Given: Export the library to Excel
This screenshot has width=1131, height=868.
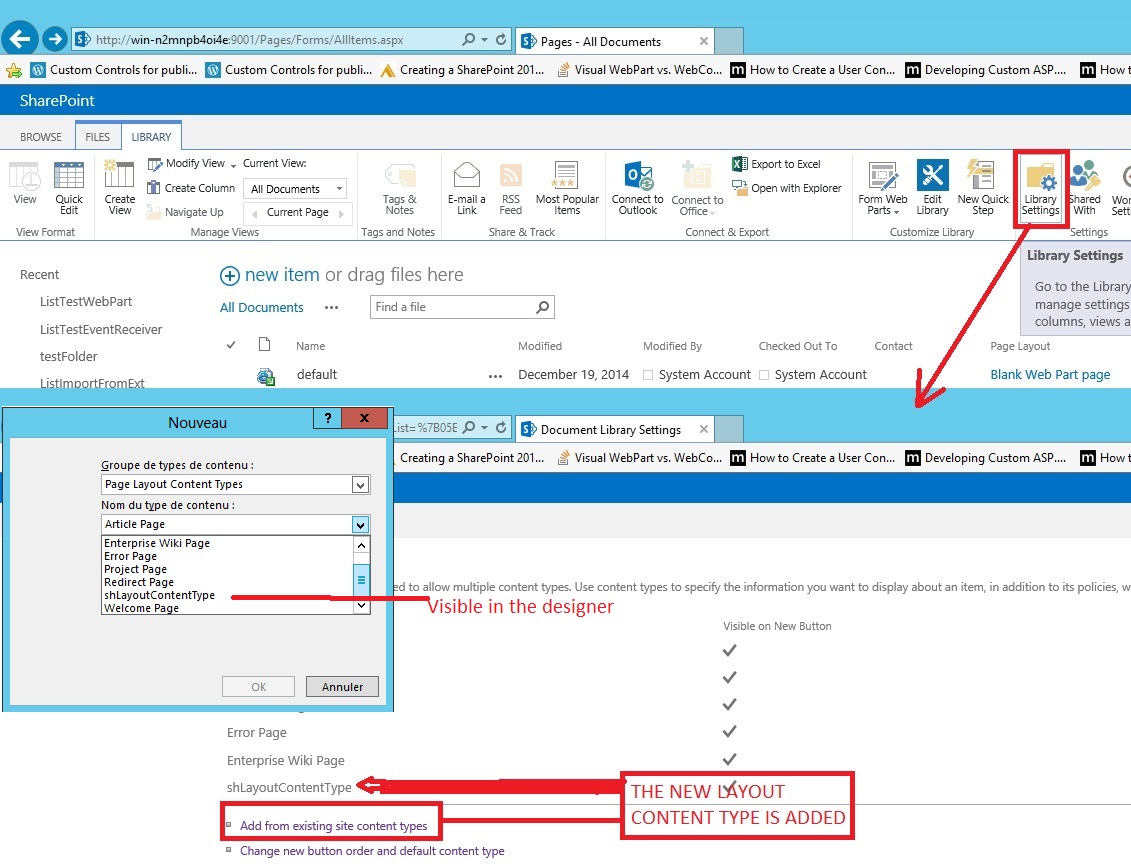Looking at the screenshot, I should click(776, 164).
